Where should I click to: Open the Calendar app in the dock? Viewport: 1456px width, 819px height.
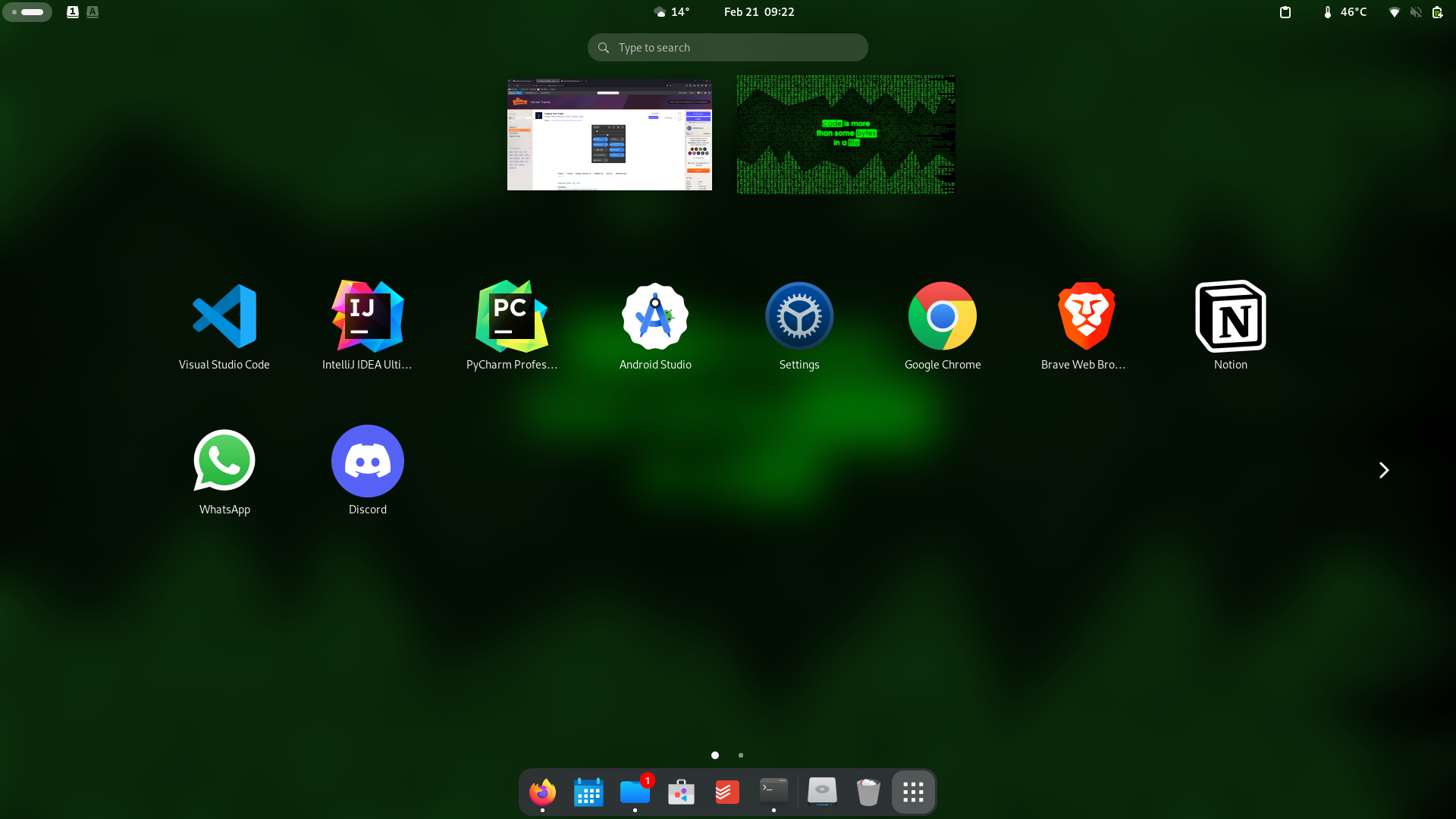pos(588,792)
